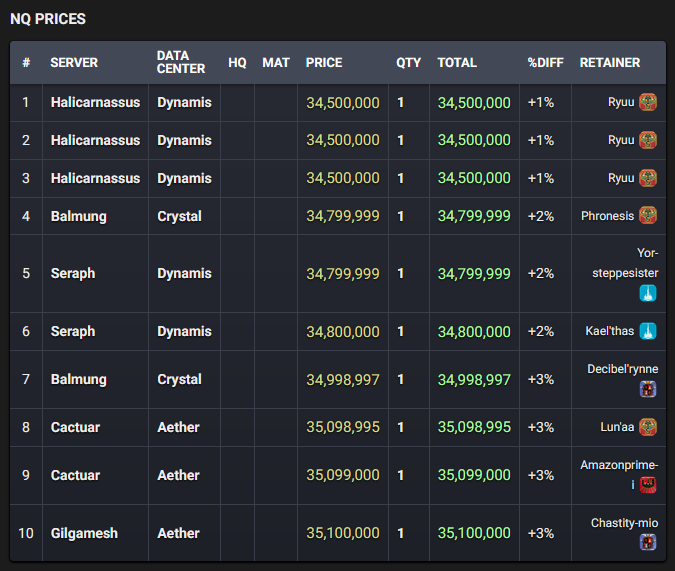Screen dimensions: 675x571
Task: Click the # column header
Action: [x=26, y=62]
